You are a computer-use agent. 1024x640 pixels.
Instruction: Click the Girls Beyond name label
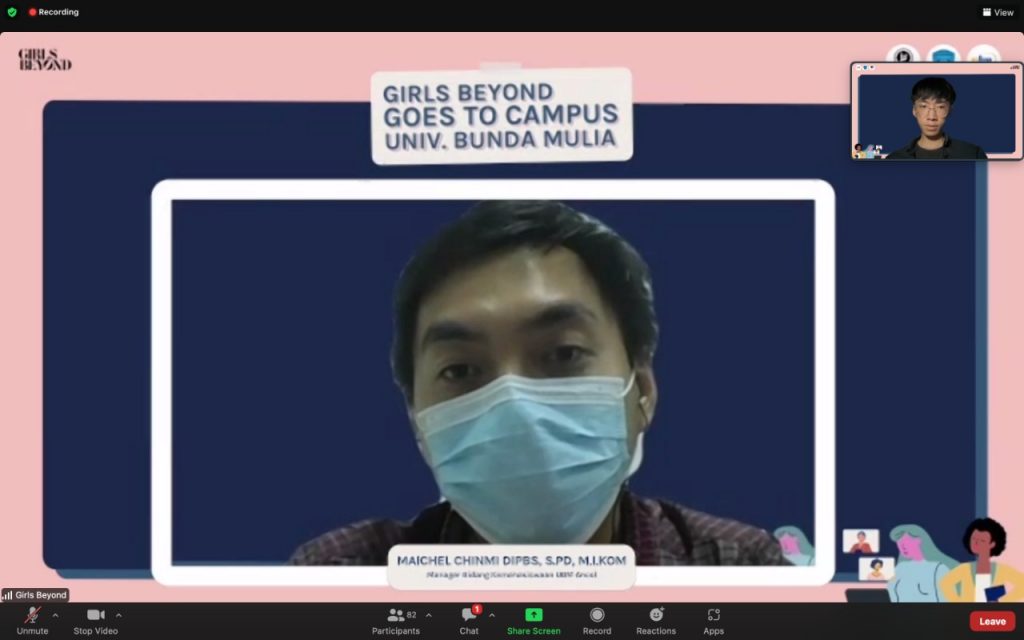tap(40, 595)
